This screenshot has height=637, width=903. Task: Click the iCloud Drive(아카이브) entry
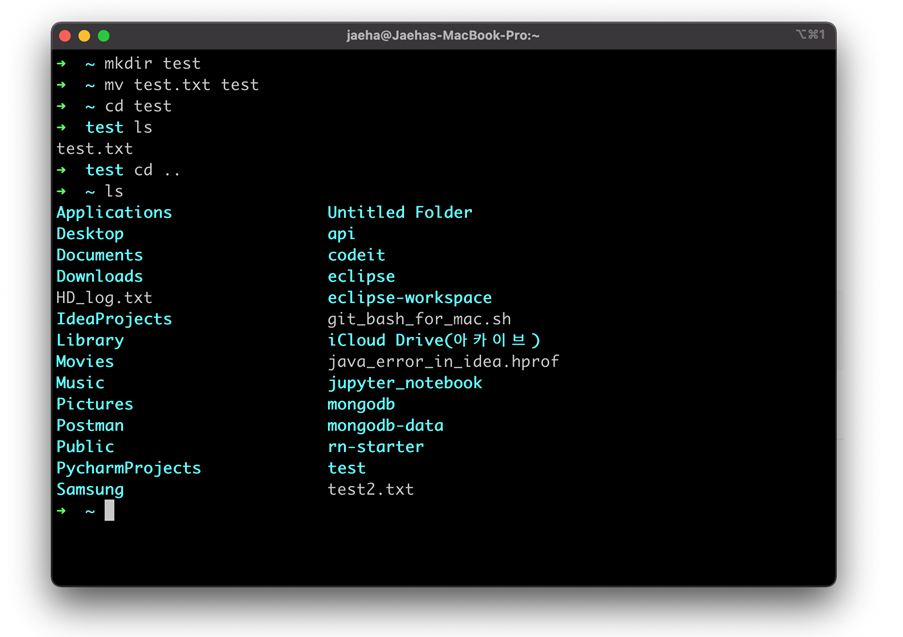434,340
